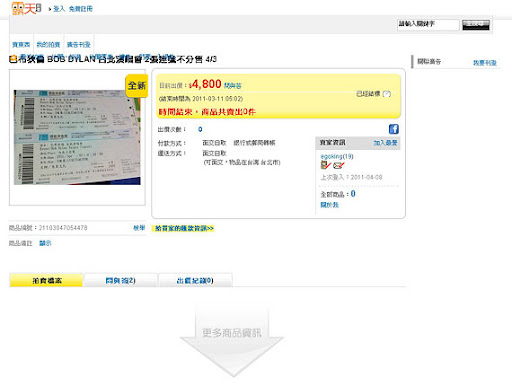Image resolution: width=512 pixels, height=386 pixels.
Task: Open 我要刊登 link in the ads sidebar
Action: click(485, 63)
